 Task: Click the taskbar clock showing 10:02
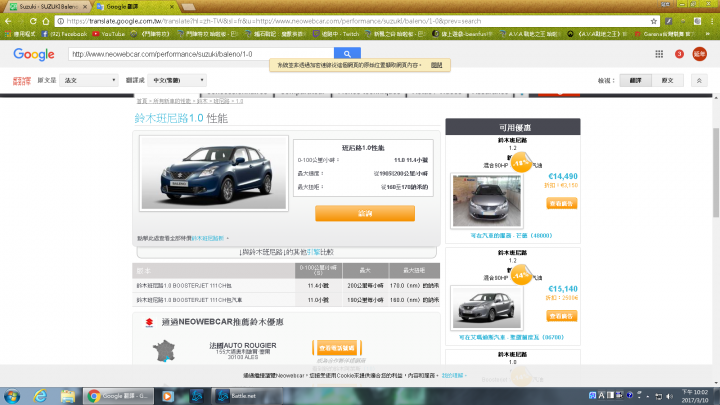point(695,396)
